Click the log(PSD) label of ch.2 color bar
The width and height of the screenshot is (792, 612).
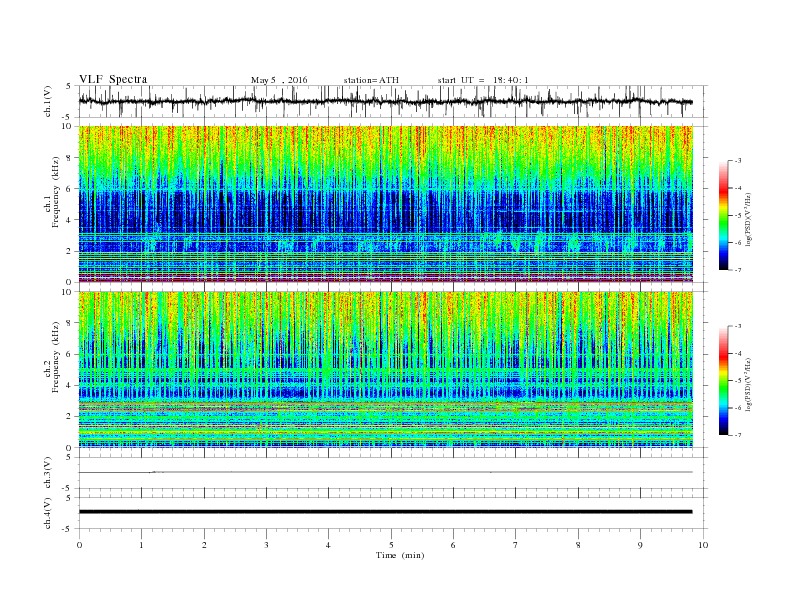748,384
